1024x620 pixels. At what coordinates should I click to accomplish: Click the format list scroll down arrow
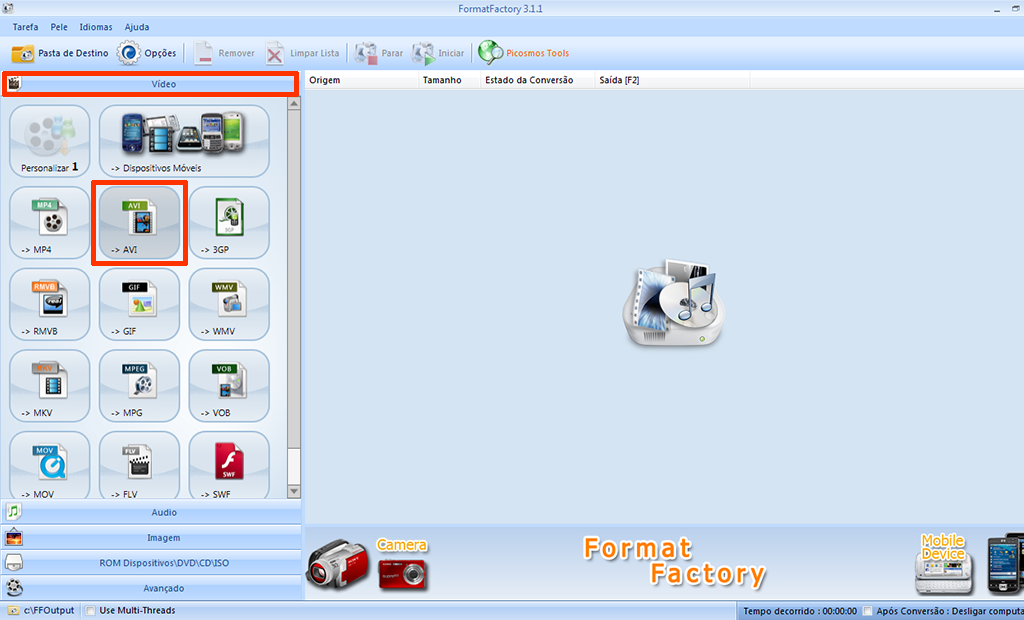tap(294, 491)
